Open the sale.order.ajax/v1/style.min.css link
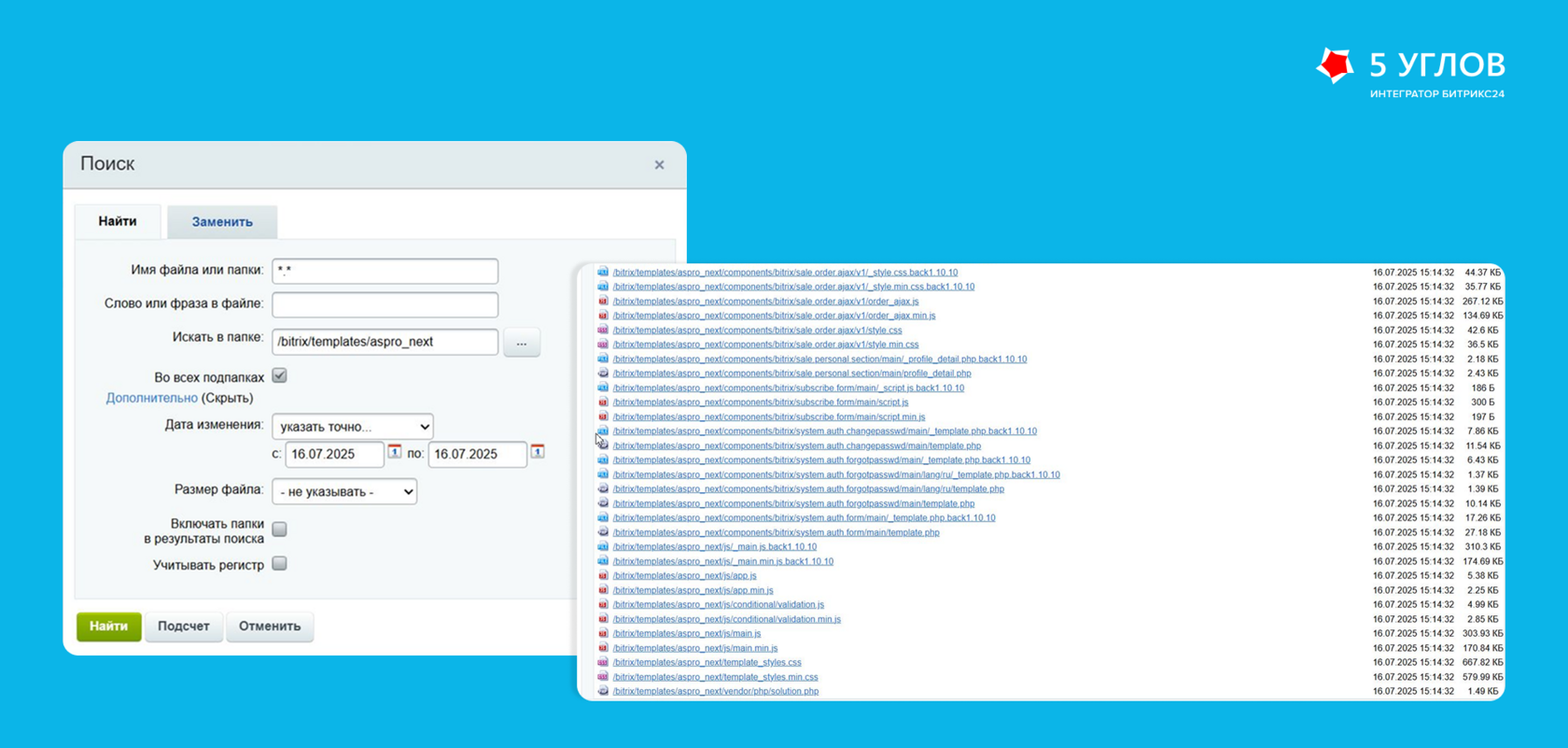 (x=765, y=345)
